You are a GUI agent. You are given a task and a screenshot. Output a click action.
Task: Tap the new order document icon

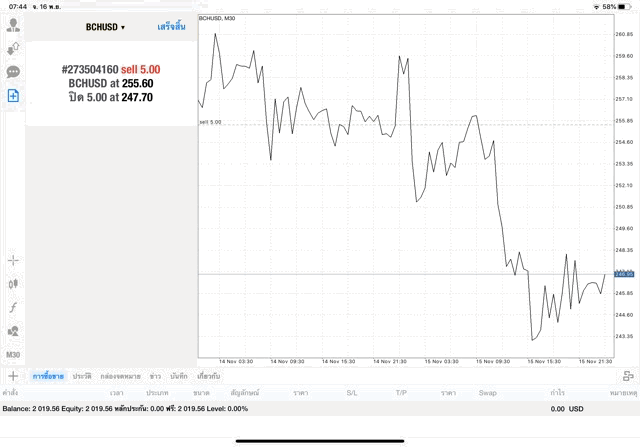13,96
